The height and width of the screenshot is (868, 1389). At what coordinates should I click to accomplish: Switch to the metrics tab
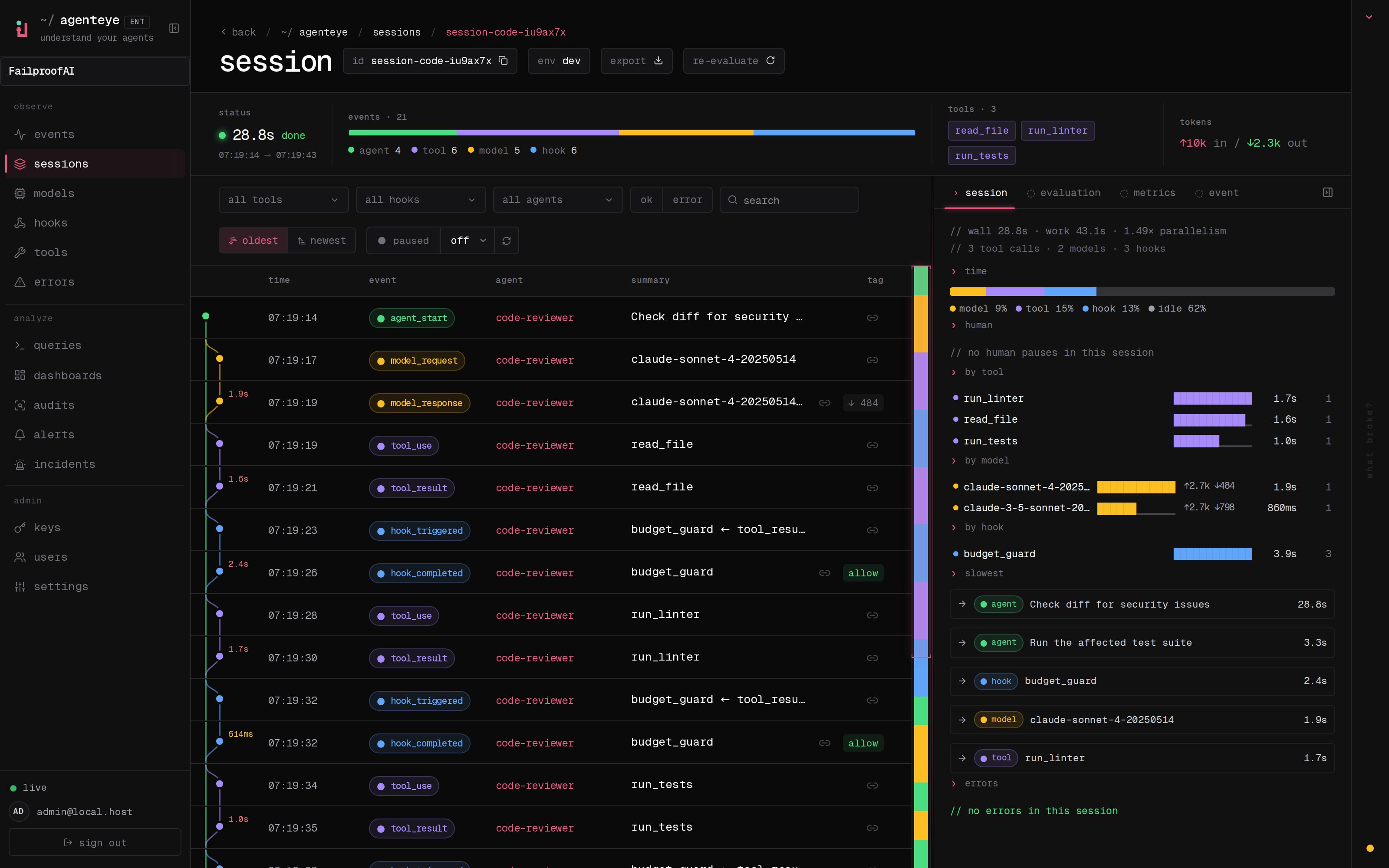[x=1147, y=193]
